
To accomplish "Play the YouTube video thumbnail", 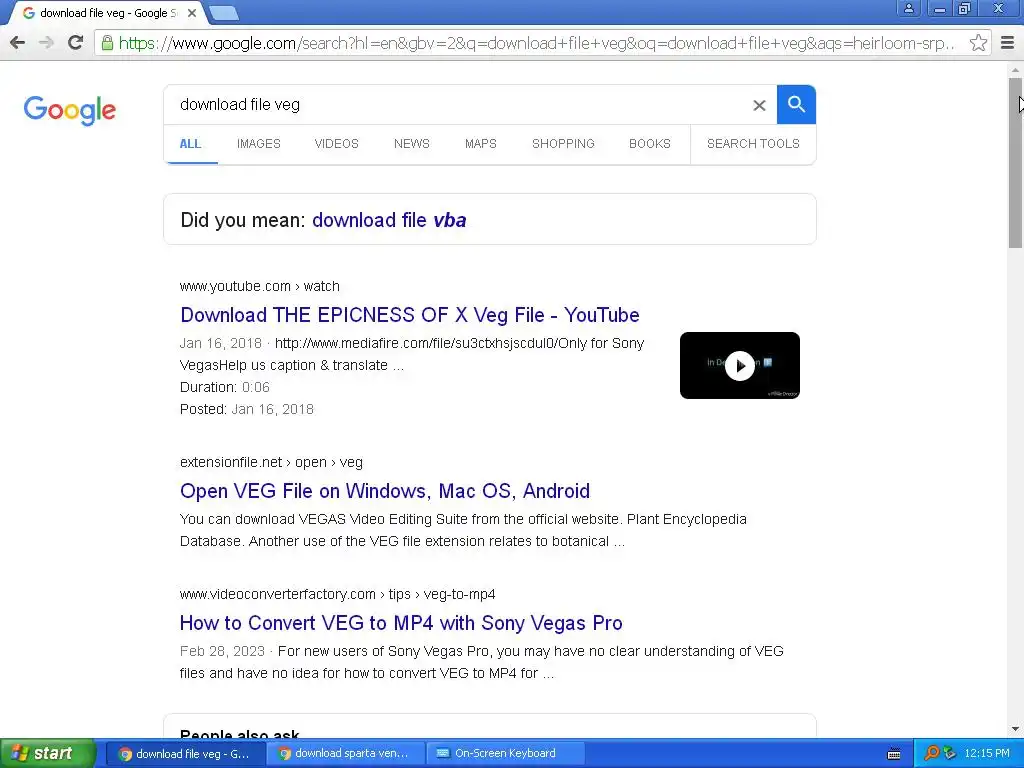I will (739, 366).
